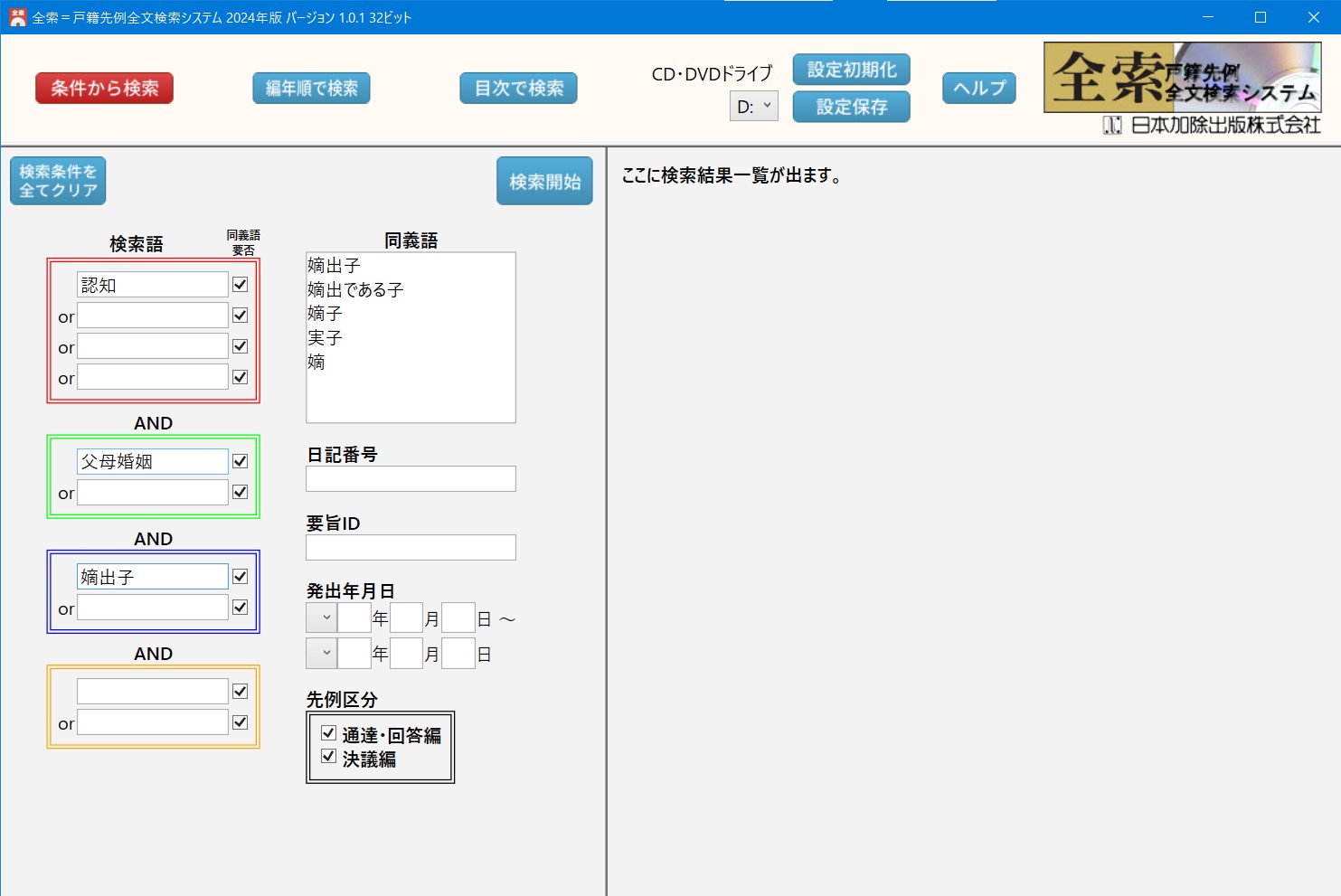Screen dimensions: 1341x896
Task: Click the 全索 logo banner image
Action: (1182, 78)
